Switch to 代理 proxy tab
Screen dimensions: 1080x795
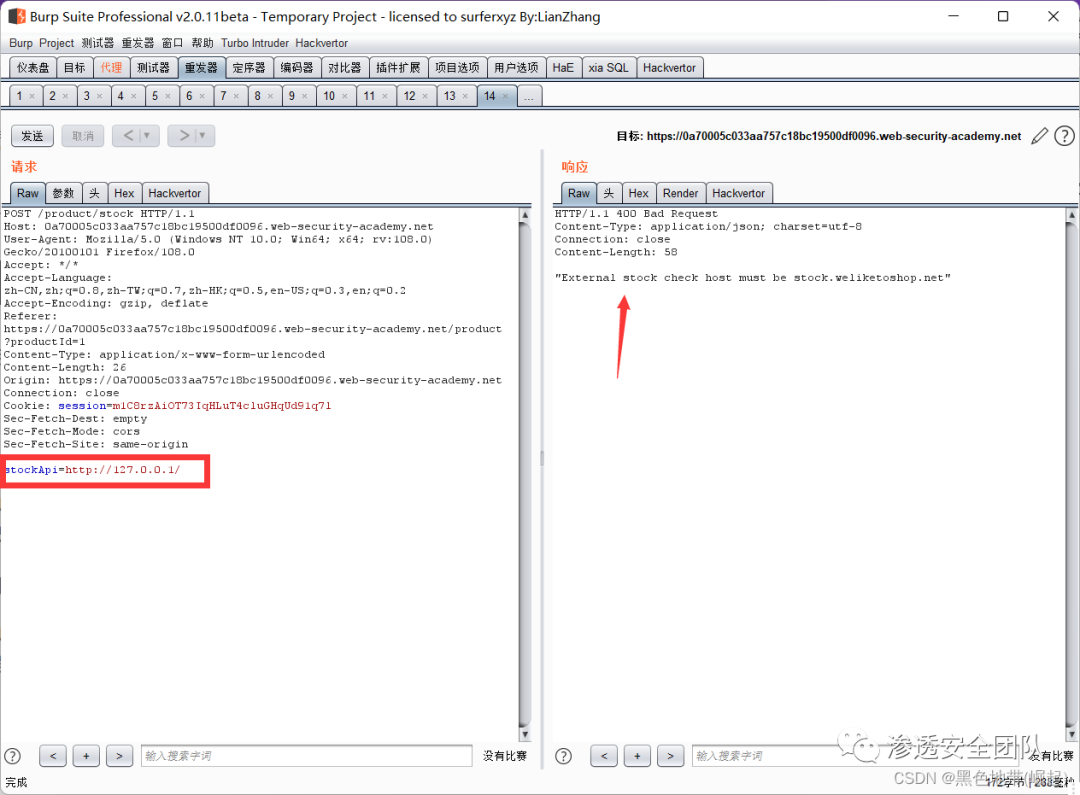(111, 68)
